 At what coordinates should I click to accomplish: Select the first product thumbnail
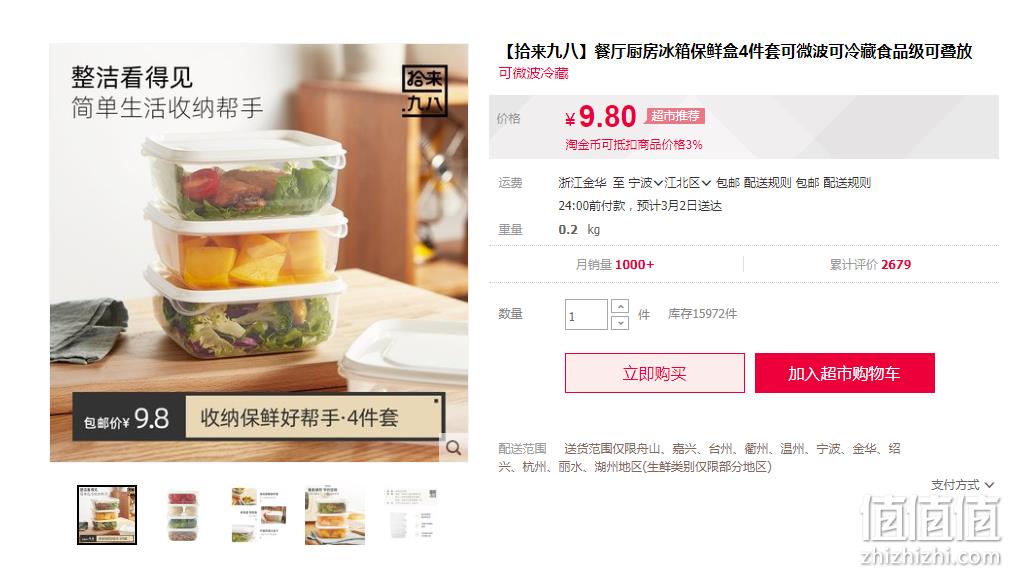point(107,515)
